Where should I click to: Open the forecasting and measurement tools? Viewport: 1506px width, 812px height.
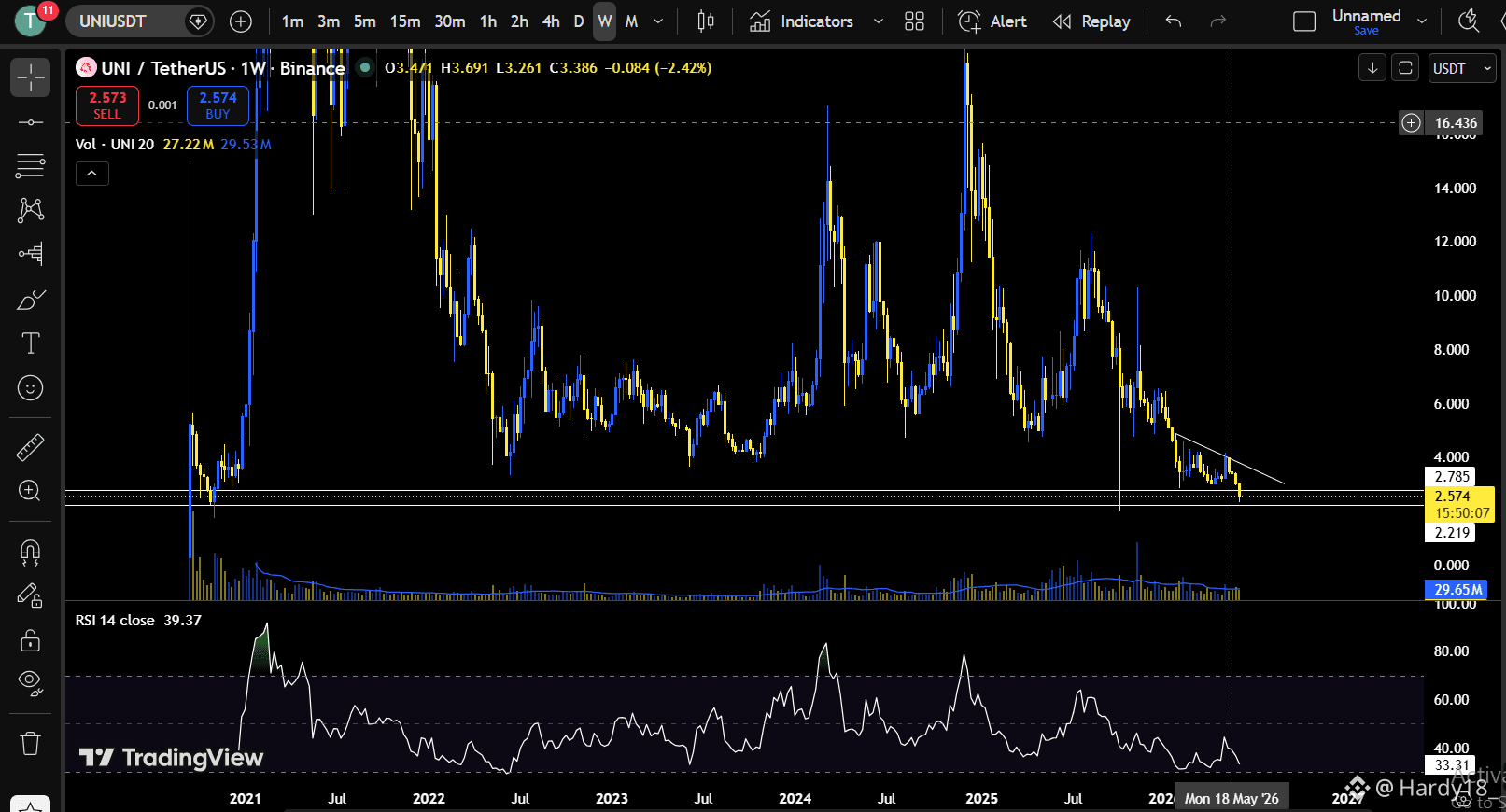coord(30,254)
